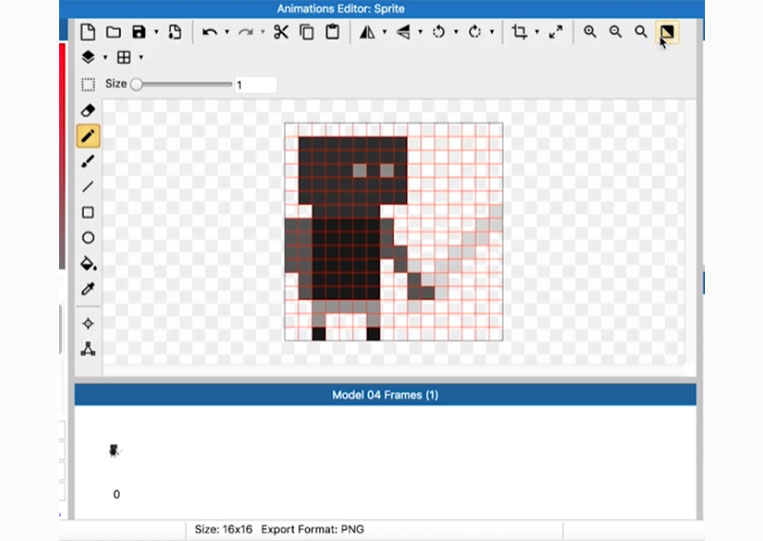Screen dimensions: 763x541
Task: Undo the last edit
Action: 210,32
